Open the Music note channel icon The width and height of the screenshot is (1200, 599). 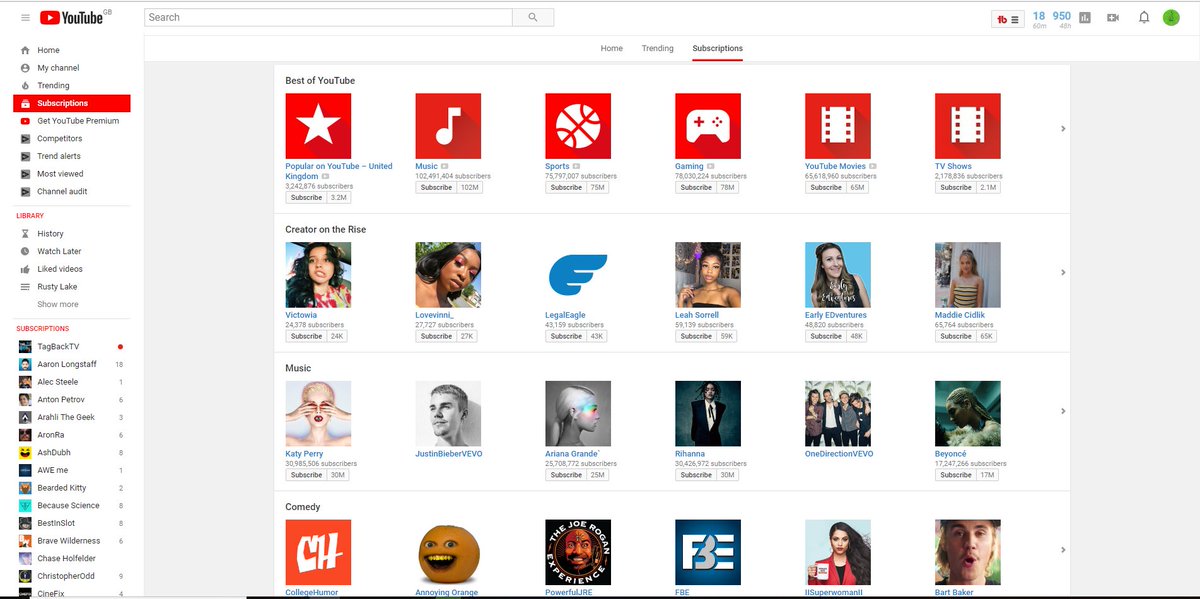tap(448, 126)
